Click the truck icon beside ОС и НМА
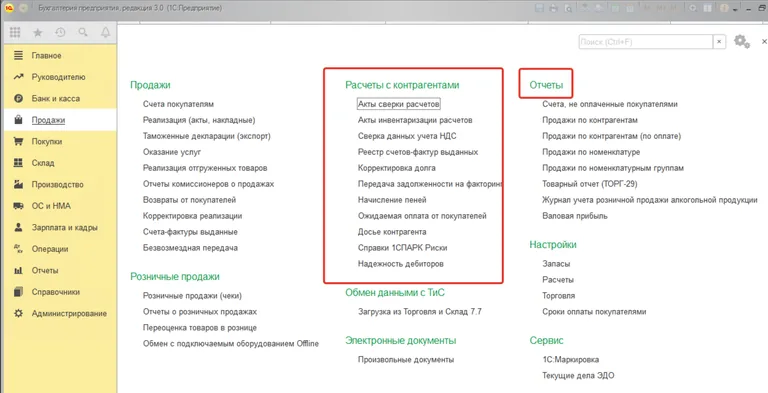This screenshot has width=768, height=393. coord(19,206)
